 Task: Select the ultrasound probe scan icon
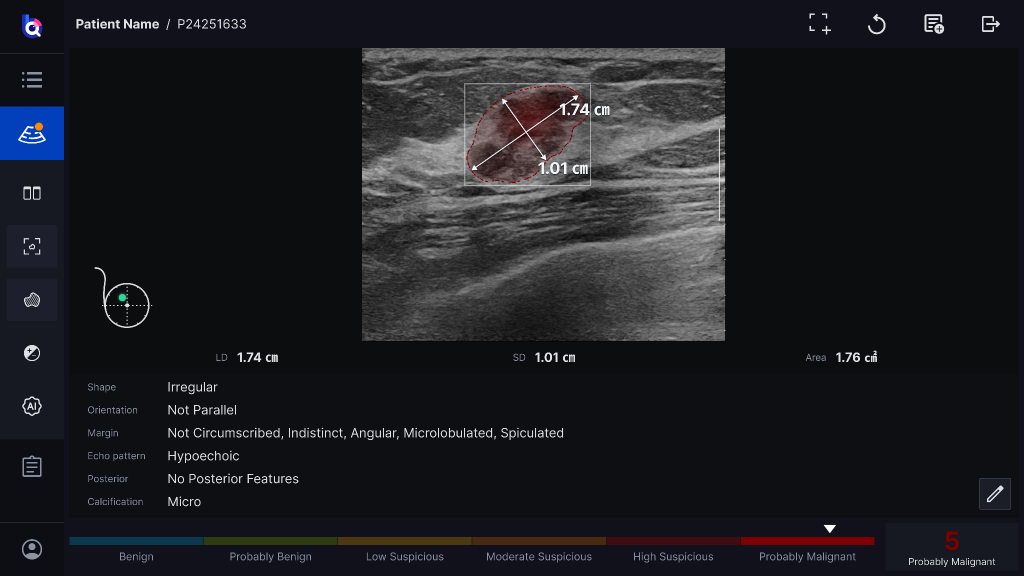(x=31, y=133)
